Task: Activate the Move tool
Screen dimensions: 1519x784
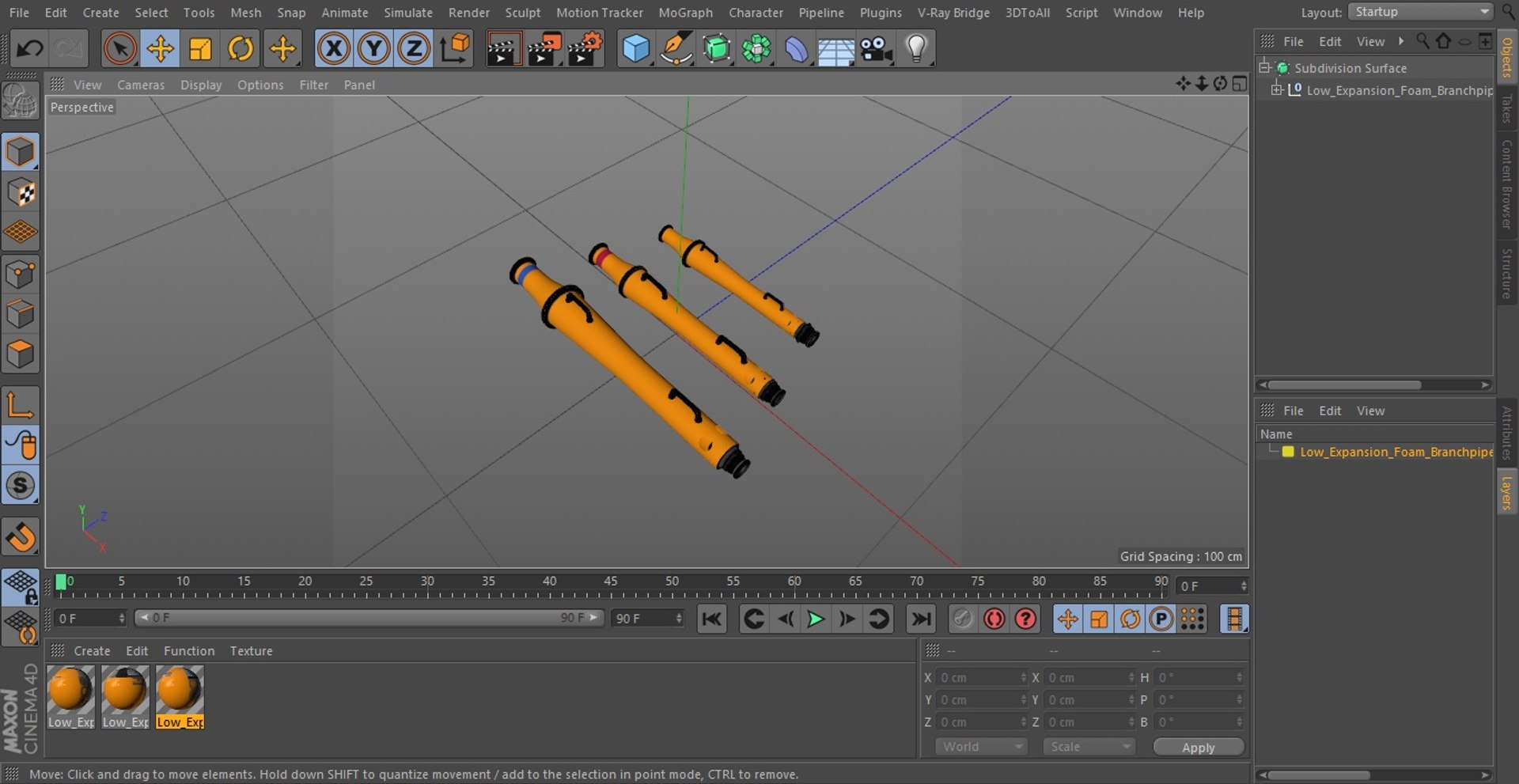Action: [161, 49]
